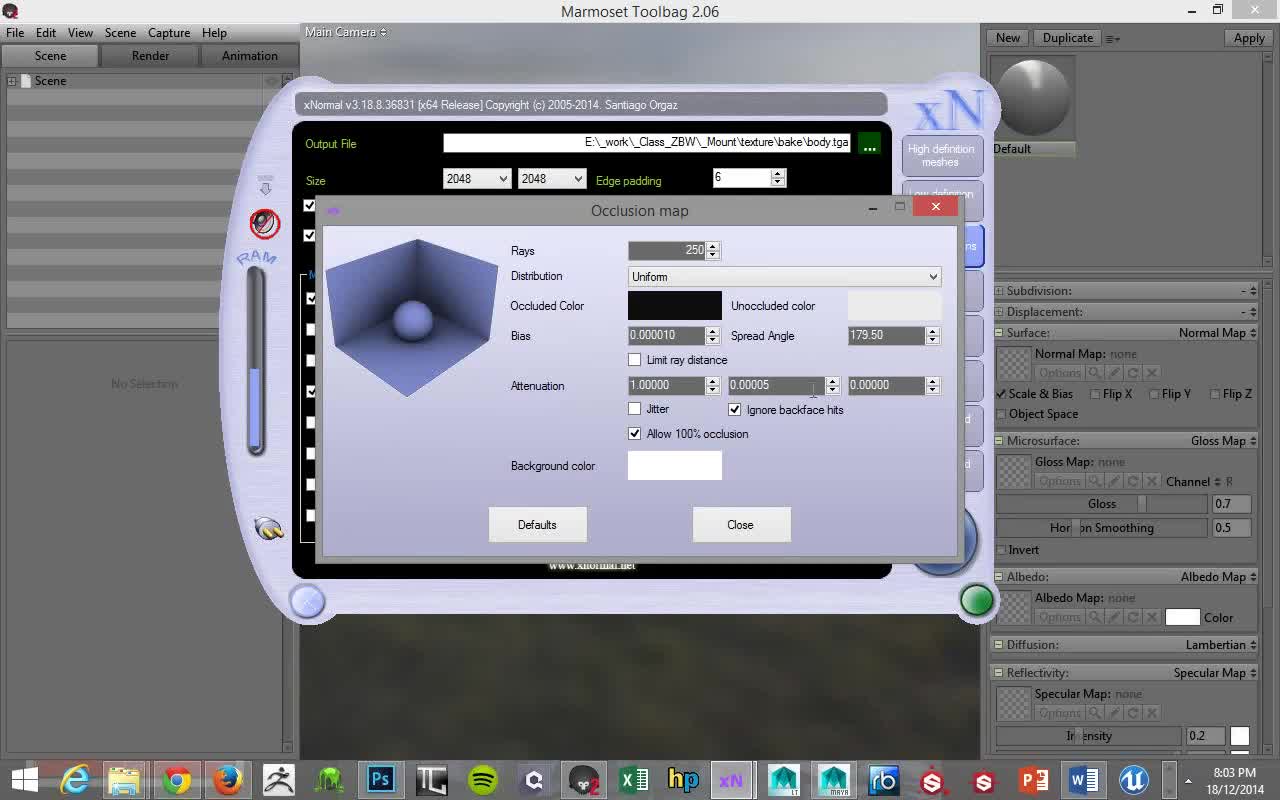This screenshot has height=800, width=1280.
Task: Change the Surface Normal Map shader dropdown
Action: click(x=1217, y=333)
